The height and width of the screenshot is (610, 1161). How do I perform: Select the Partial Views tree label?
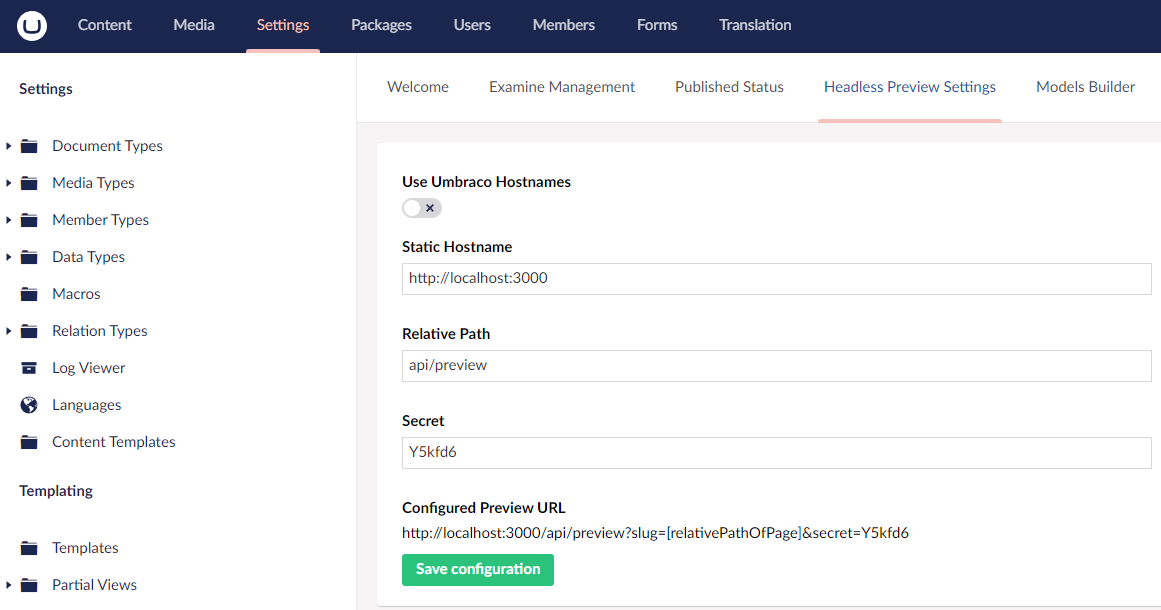[x=94, y=585]
